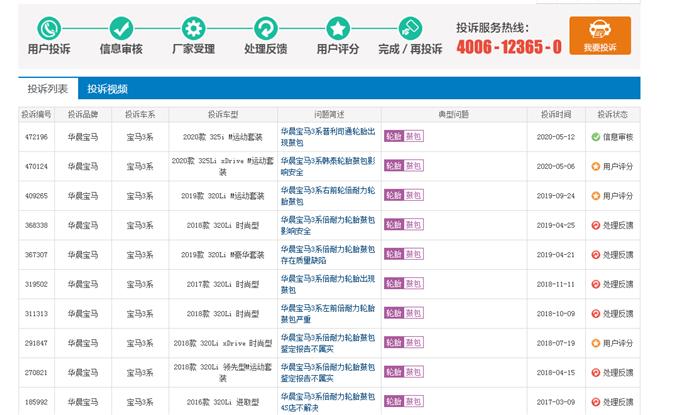Click the 轮胎 tag in row 291847

click(394, 342)
